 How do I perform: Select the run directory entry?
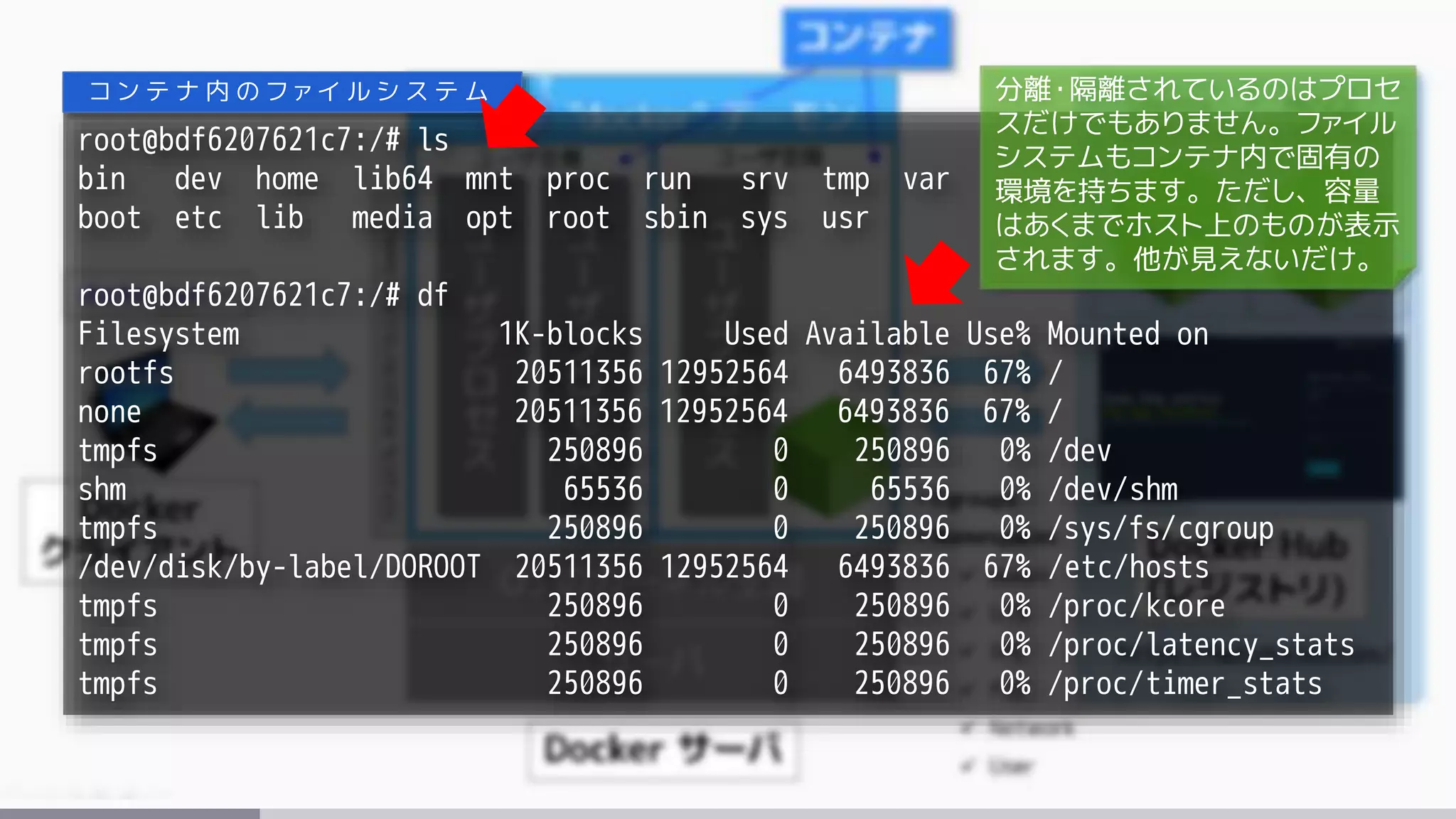[667, 178]
